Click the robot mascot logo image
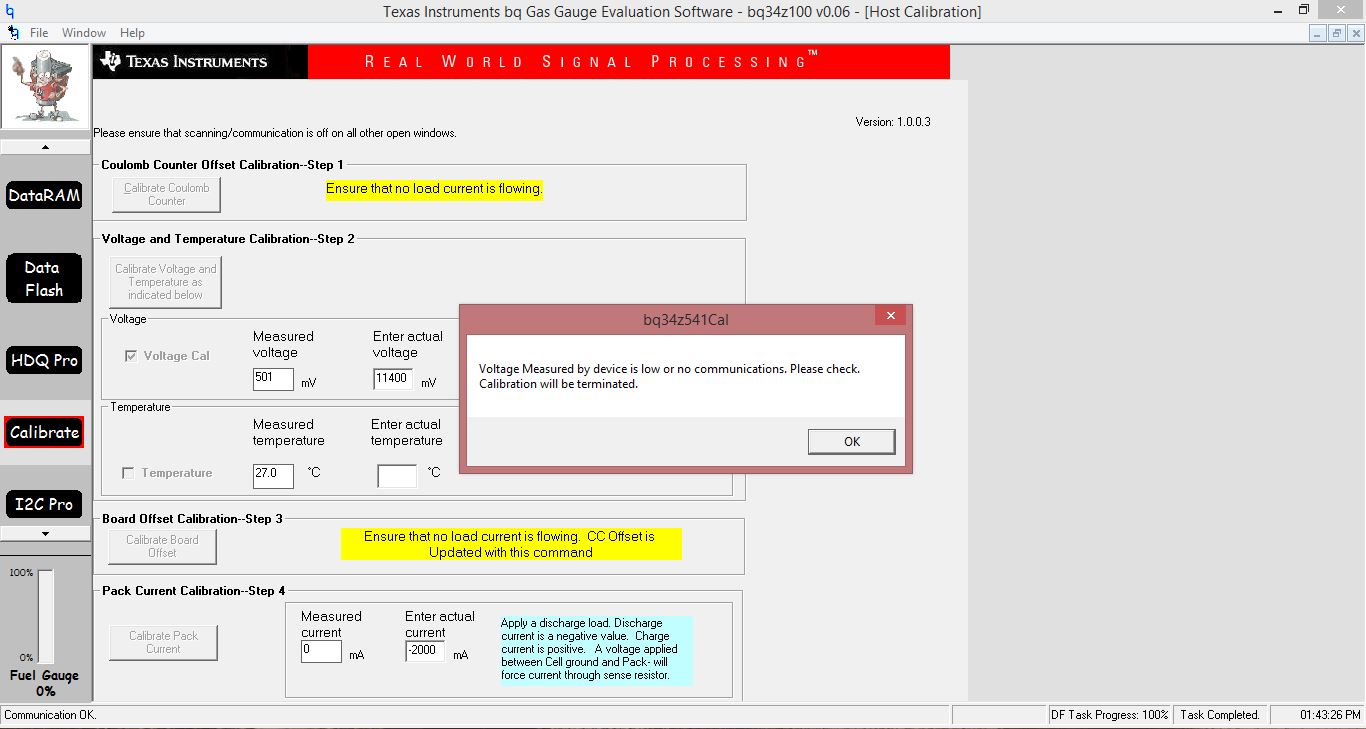1366x729 pixels. (45, 88)
